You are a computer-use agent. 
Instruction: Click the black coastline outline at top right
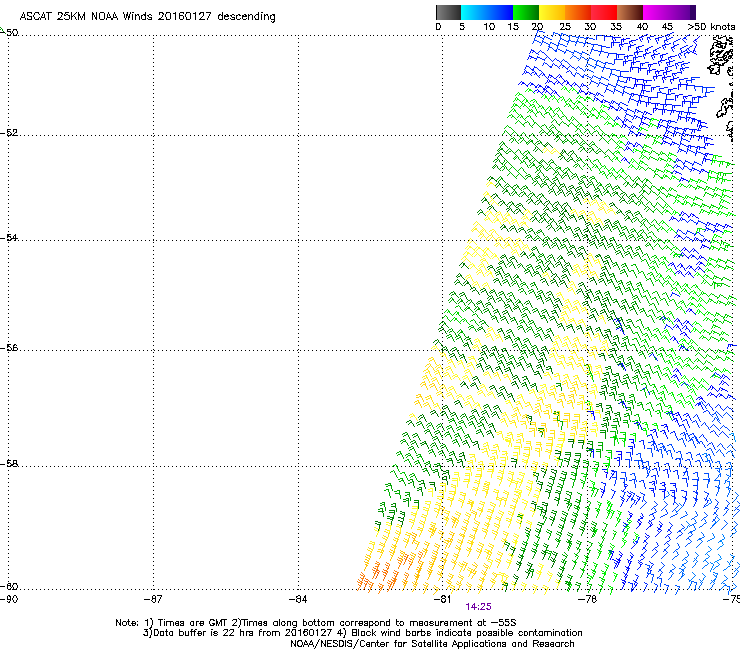[x=721, y=56]
